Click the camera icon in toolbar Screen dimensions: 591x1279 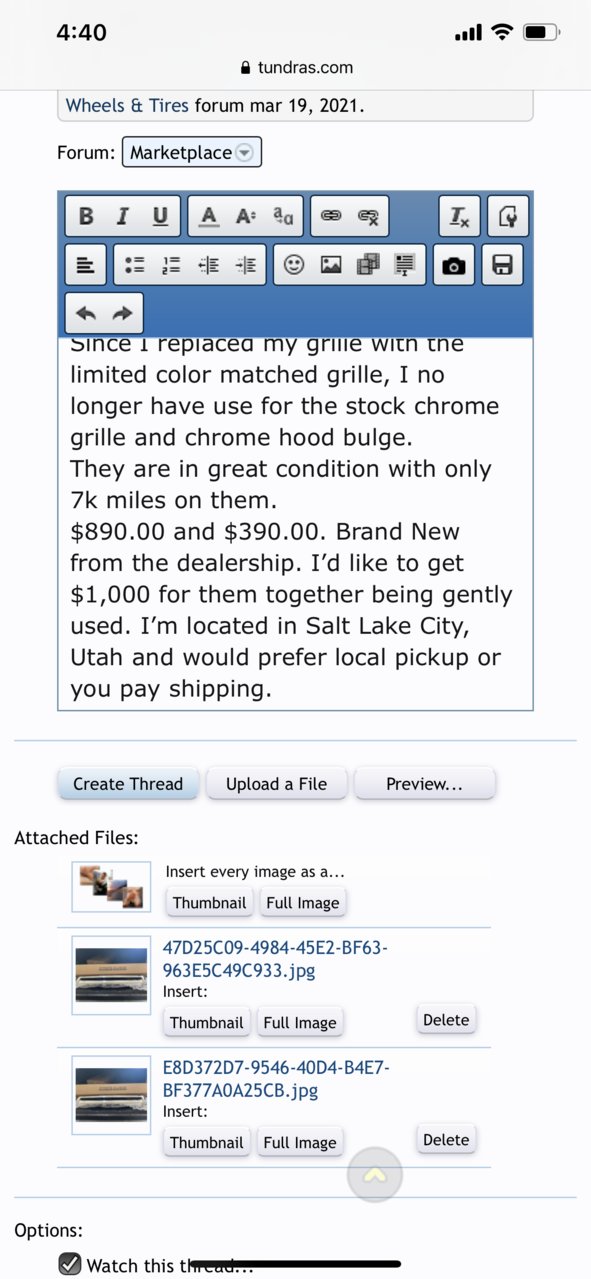[454, 265]
